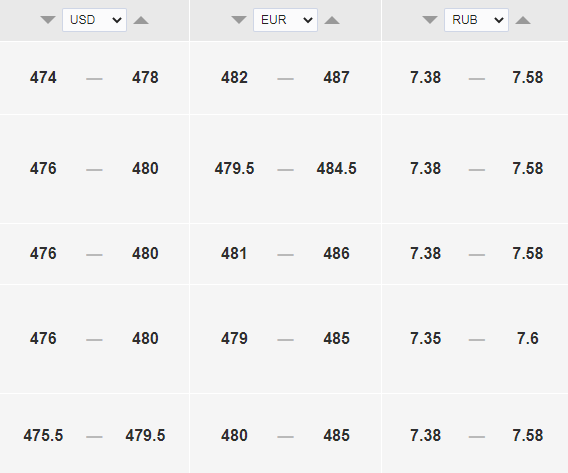The height and width of the screenshot is (473, 568).
Task: Sort USD column ascending with up arrow
Action: (141, 20)
